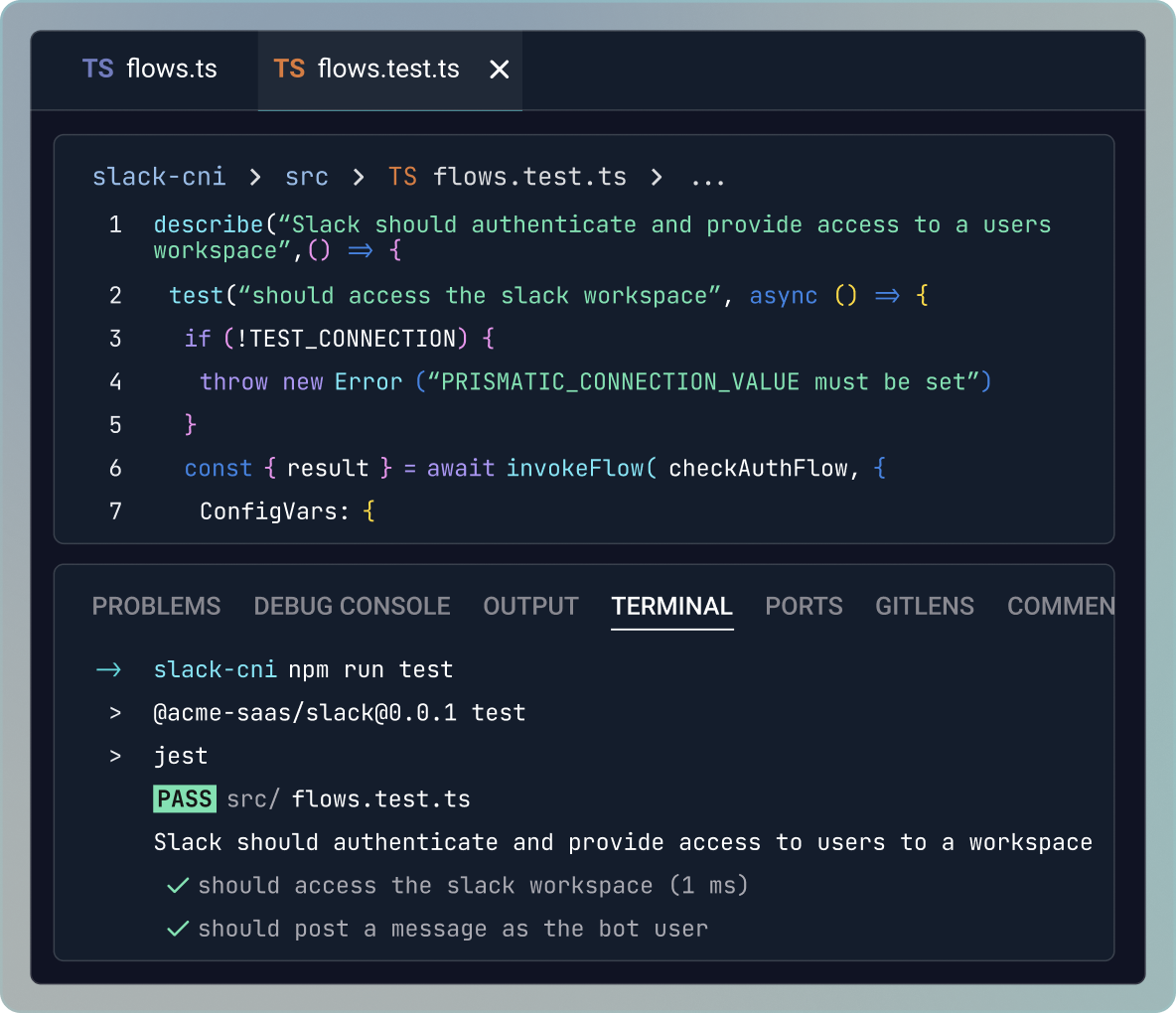
Task: Select the TS file icon in the breadcrumb
Action: (x=402, y=176)
